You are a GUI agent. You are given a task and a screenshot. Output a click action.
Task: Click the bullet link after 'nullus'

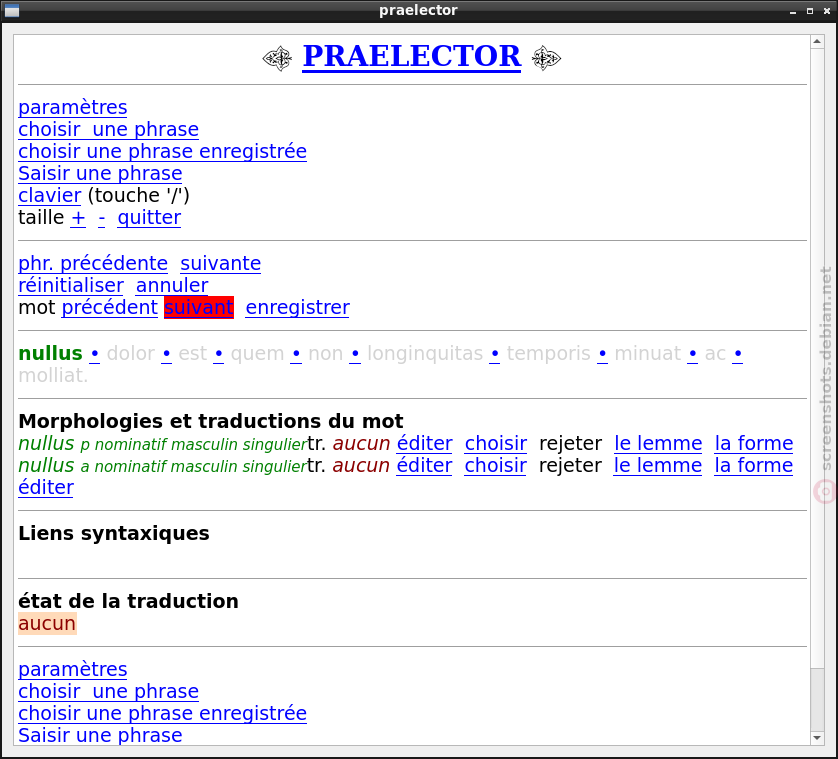[95, 354]
